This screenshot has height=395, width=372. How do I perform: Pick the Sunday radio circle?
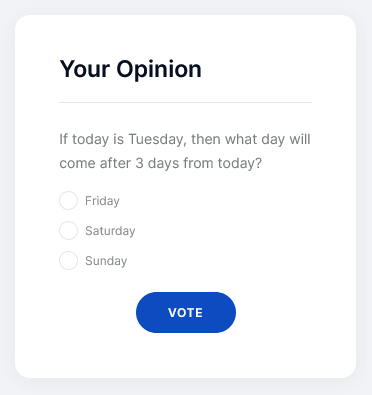point(68,260)
